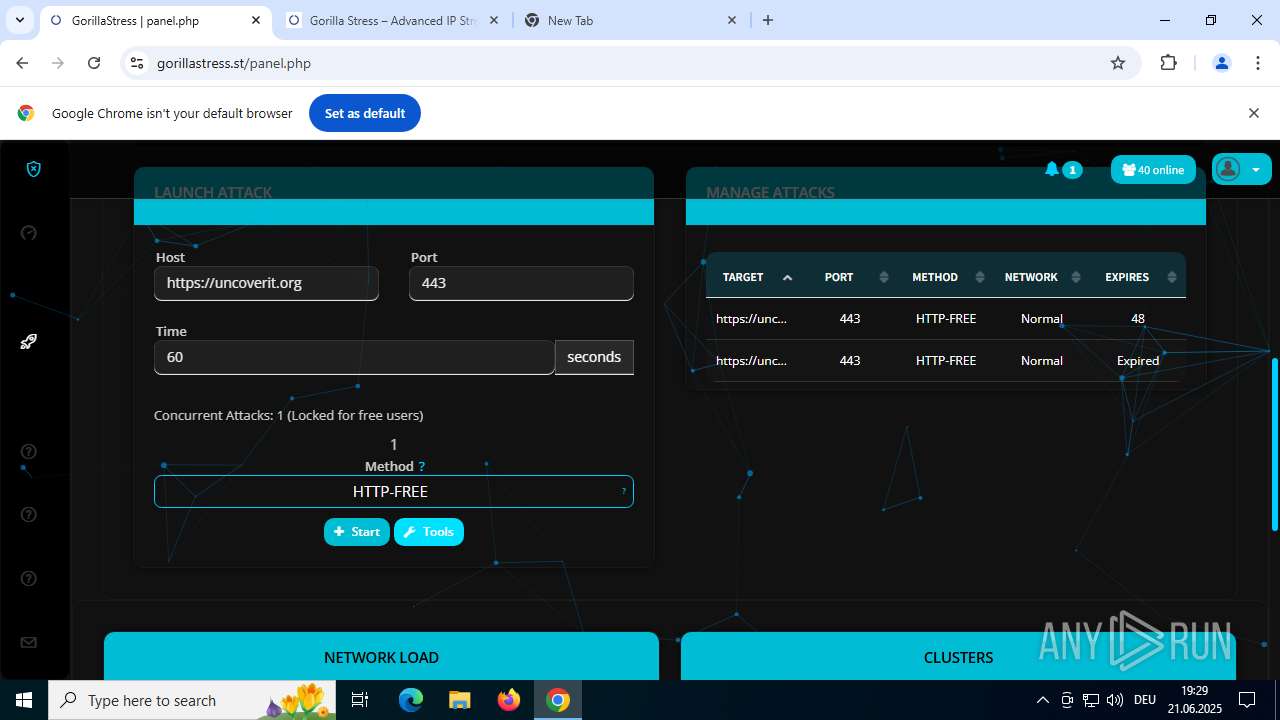The width and height of the screenshot is (1280, 720).
Task: Open Task View on taskbar
Action: coord(361,700)
